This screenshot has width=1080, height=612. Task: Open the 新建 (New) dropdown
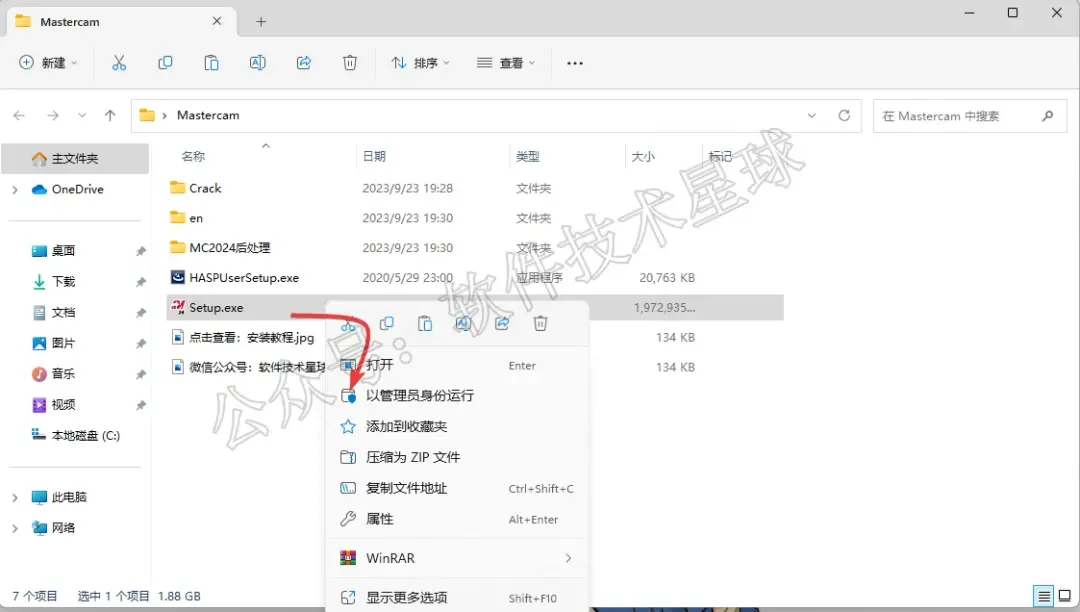(48, 63)
